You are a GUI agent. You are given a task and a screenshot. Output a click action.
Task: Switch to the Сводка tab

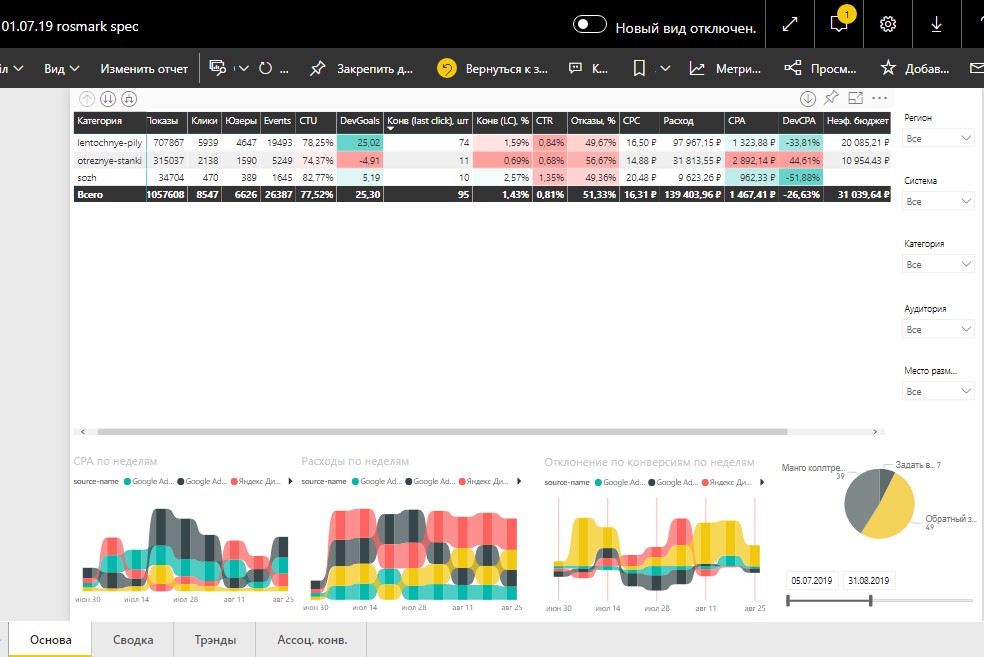[133, 639]
